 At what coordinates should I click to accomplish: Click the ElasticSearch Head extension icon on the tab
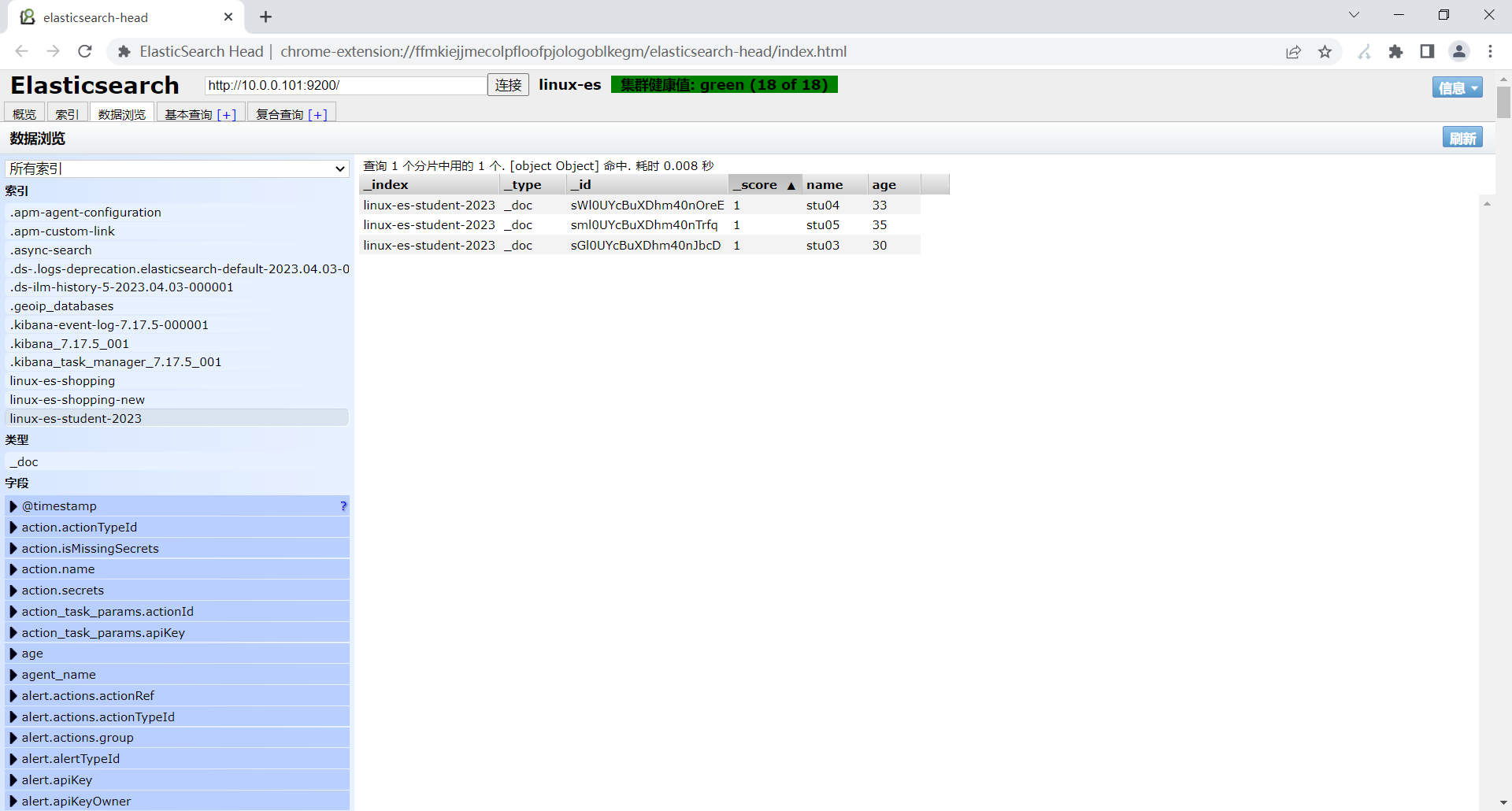click(x=26, y=17)
